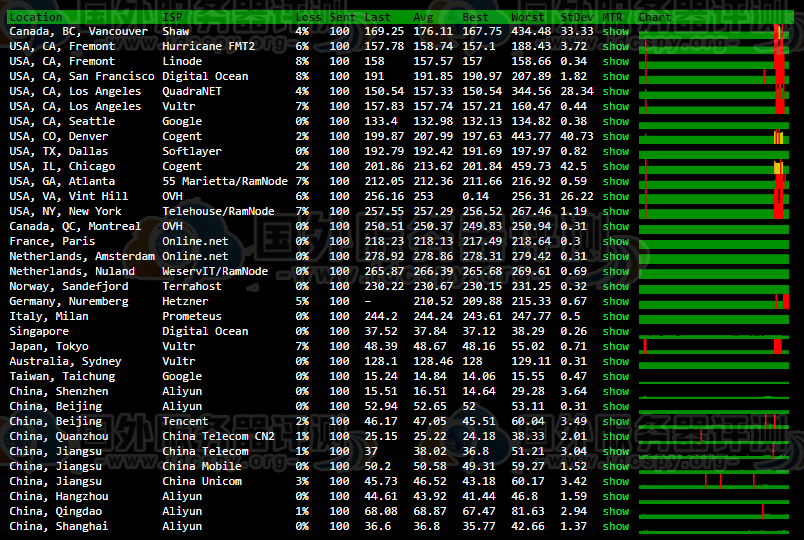The height and width of the screenshot is (540, 804).
Task: Open 'show' for Jiangsu China Unicom
Action: [x=615, y=481]
